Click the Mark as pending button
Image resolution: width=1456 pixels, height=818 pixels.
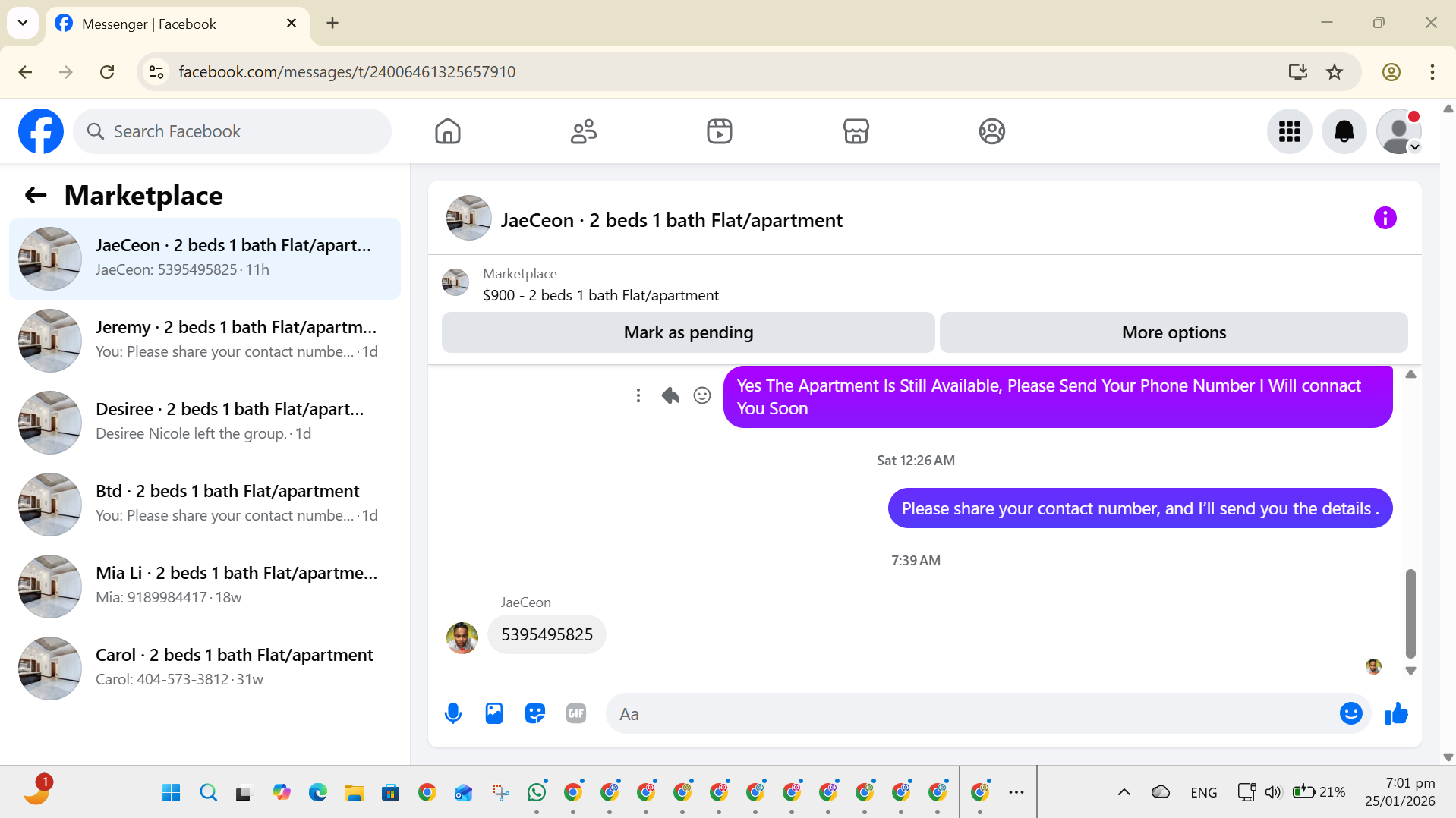point(688,332)
